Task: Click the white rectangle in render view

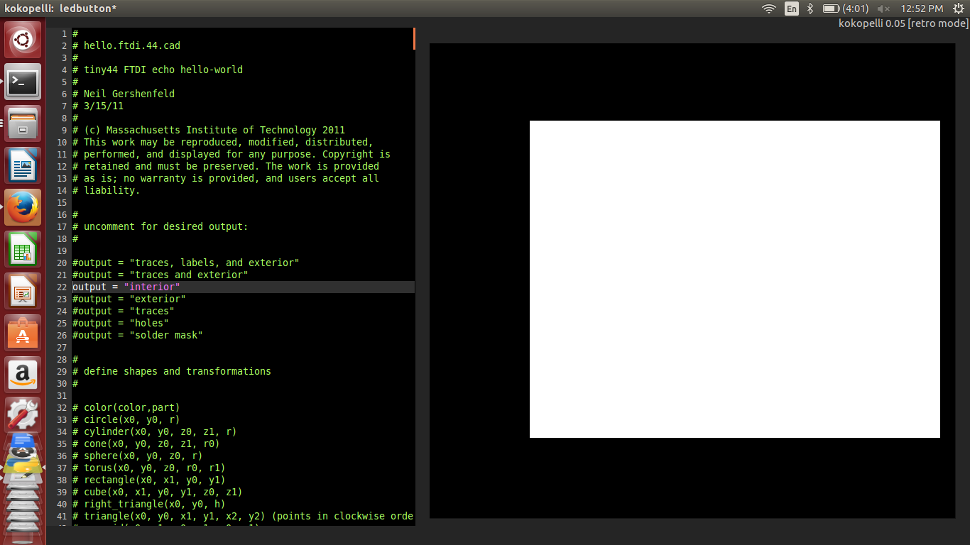Action: coord(734,279)
